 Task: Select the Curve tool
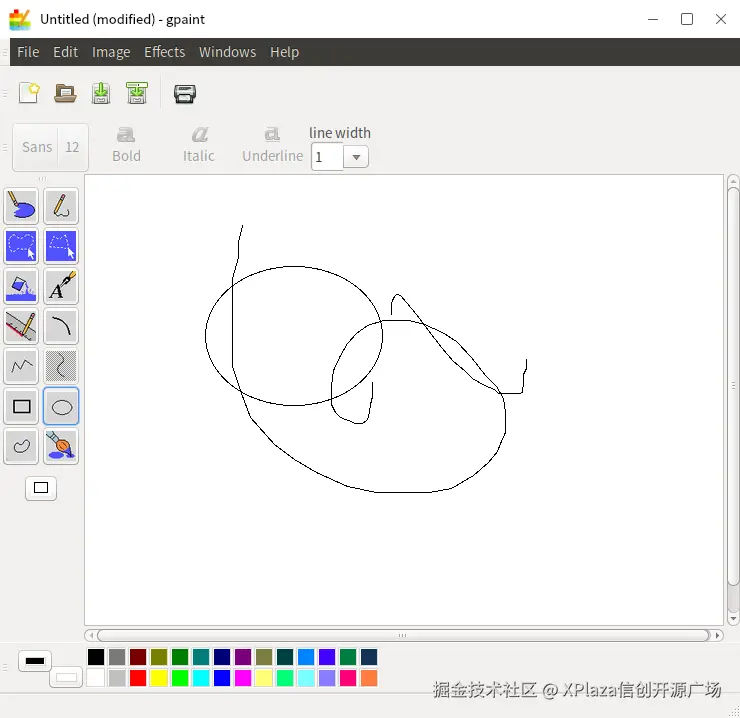(x=61, y=366)
